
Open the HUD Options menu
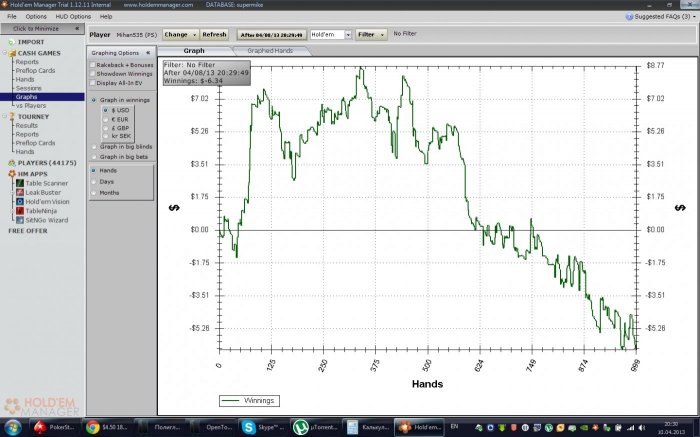(73, 17)
